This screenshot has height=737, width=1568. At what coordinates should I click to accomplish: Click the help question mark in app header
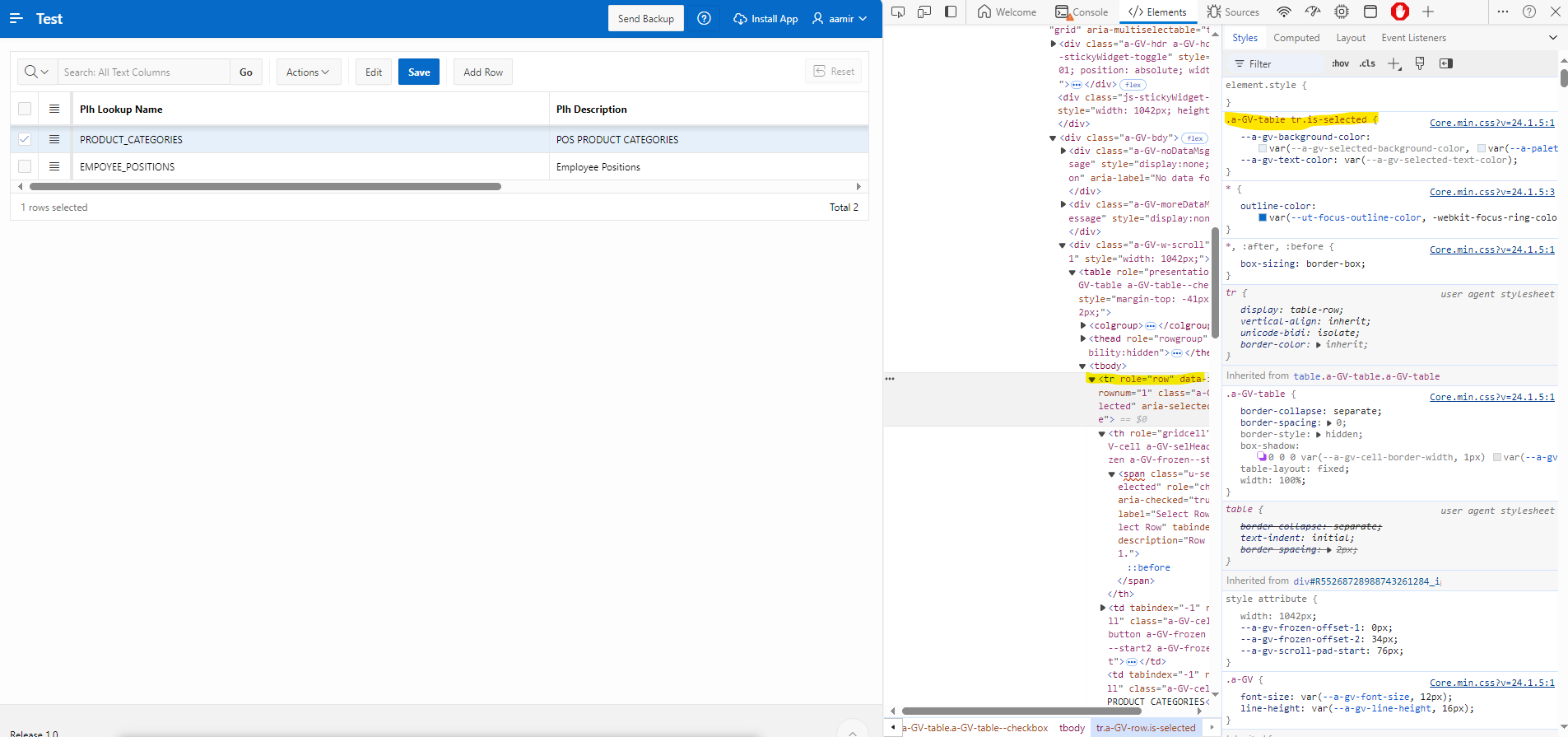pos(704,18)
